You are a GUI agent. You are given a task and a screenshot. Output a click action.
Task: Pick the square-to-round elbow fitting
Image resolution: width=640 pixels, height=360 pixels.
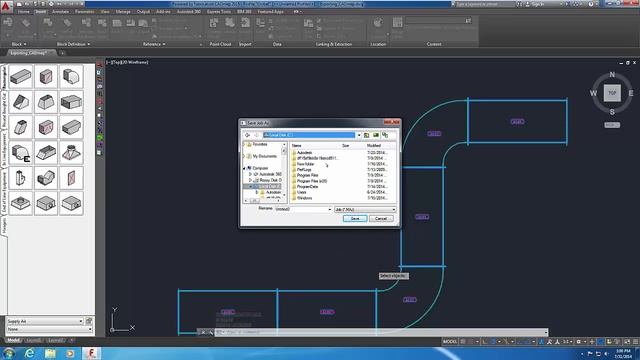pos(71,76)
